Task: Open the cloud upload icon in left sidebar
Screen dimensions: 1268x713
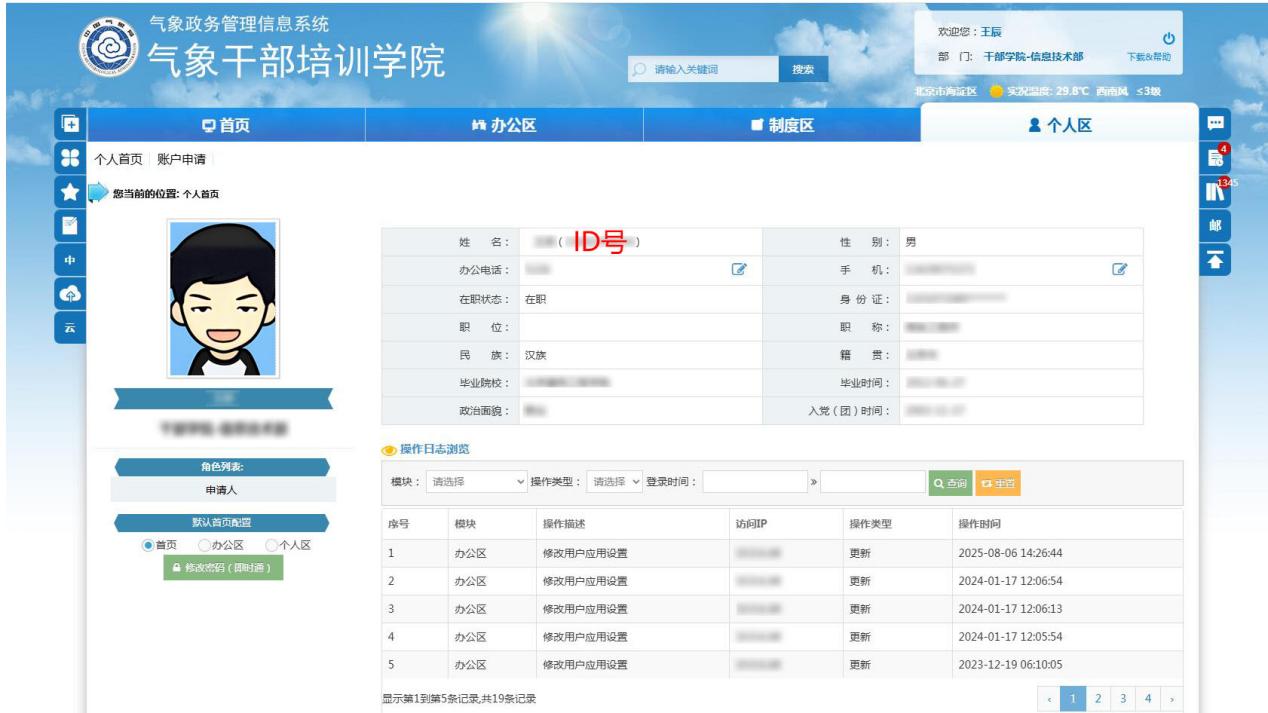Action: (x=70, y=294)
